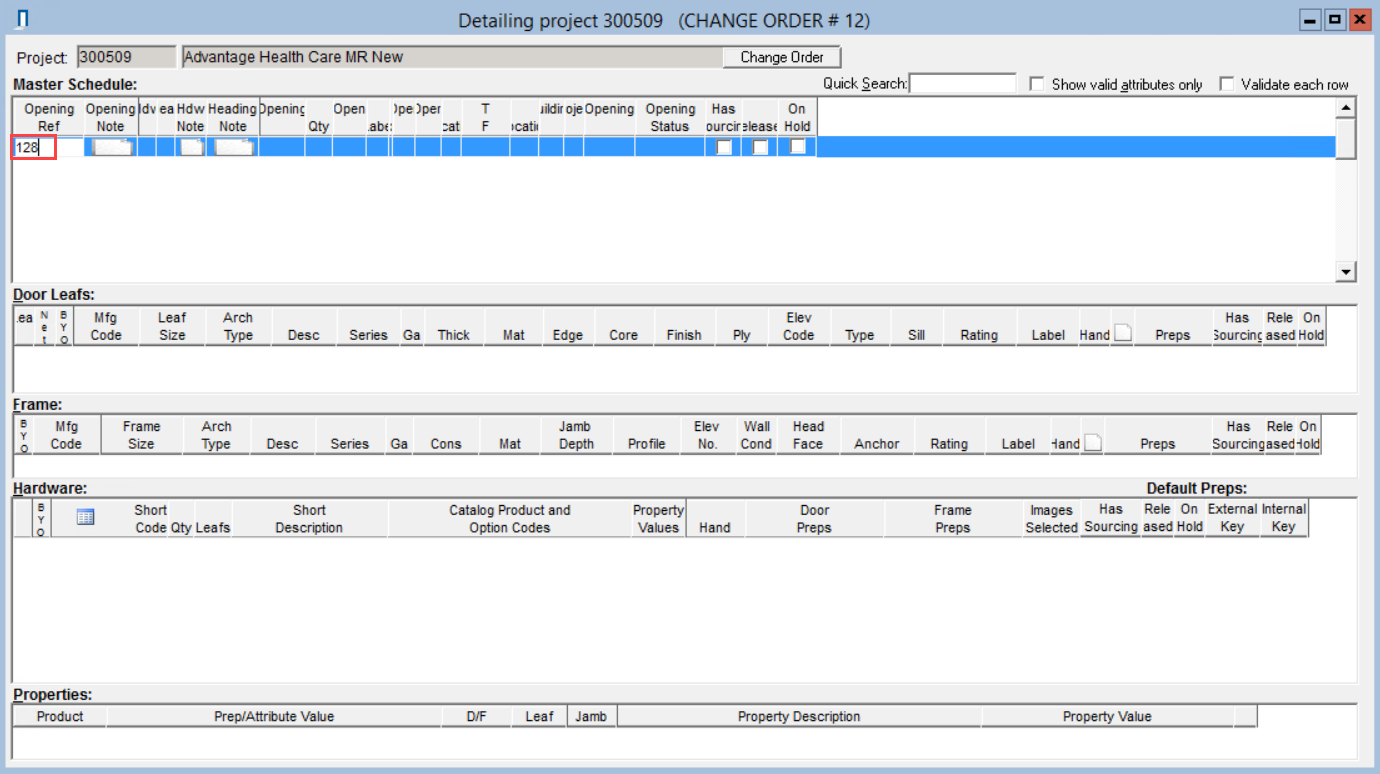Click into the Quick Search field
Screen dimensions: 1380x774
pos(963,84)
